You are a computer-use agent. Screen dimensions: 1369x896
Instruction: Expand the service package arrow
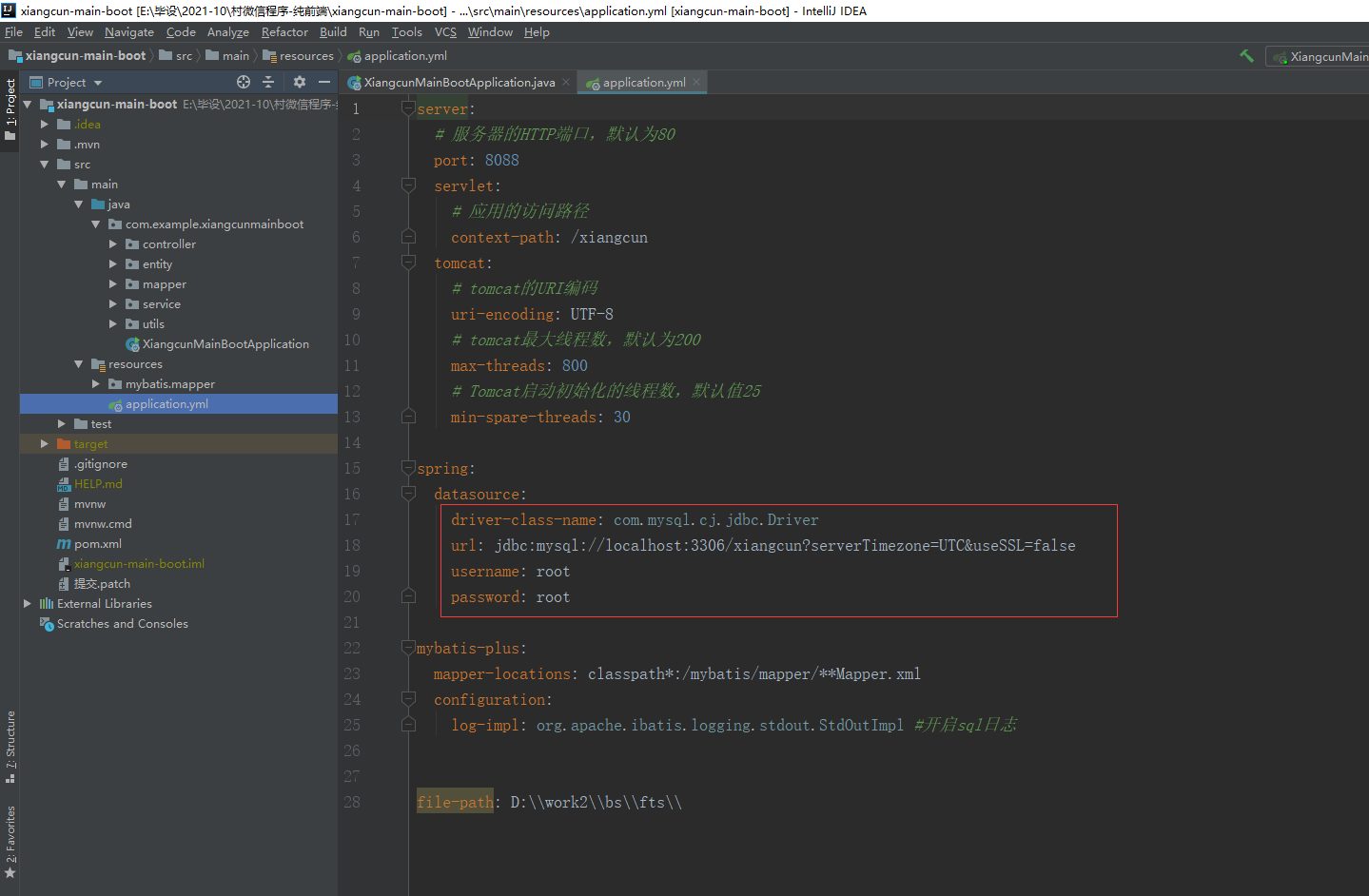point(113,304)
